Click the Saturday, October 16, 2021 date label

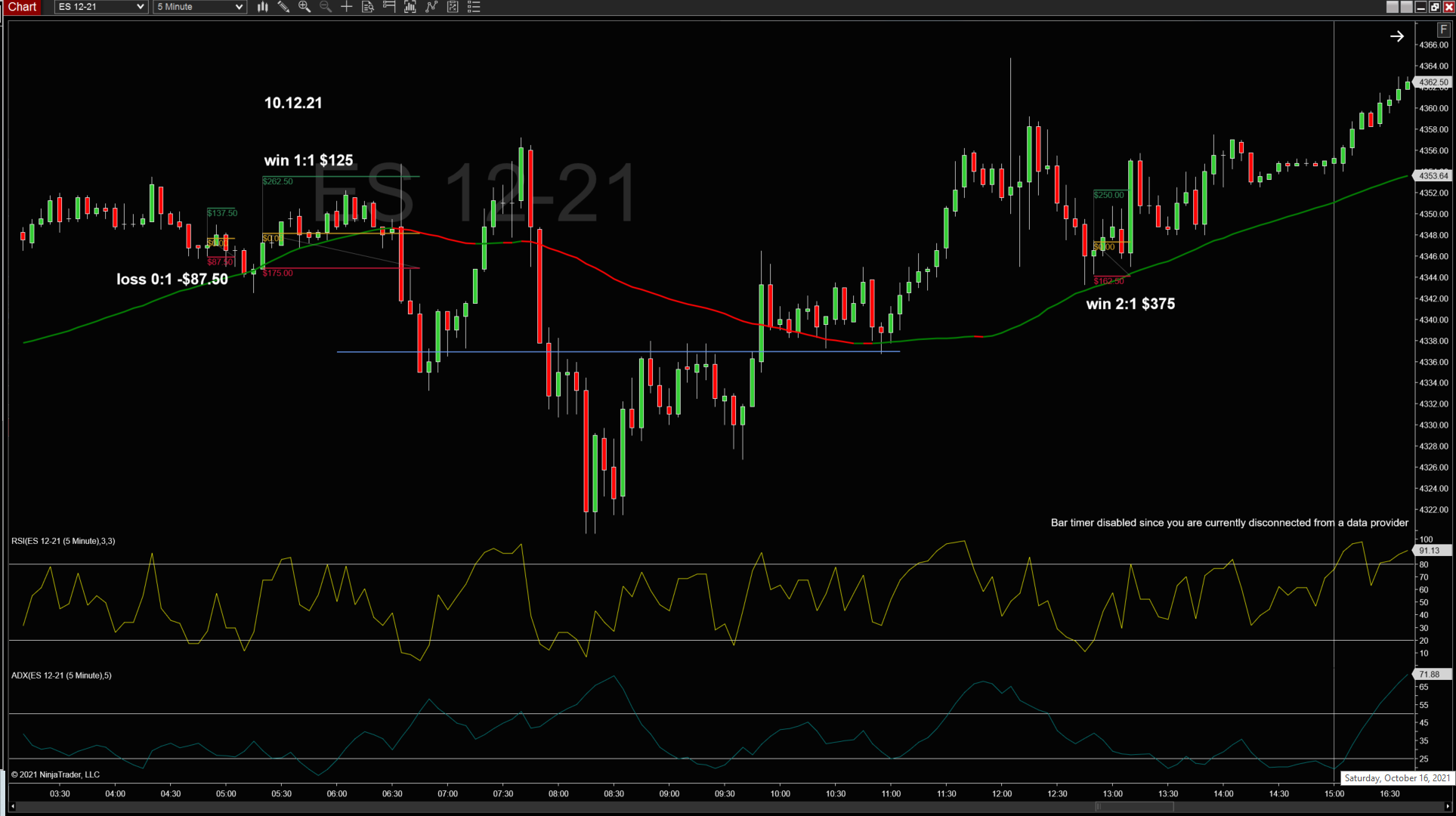(1397, 778)
